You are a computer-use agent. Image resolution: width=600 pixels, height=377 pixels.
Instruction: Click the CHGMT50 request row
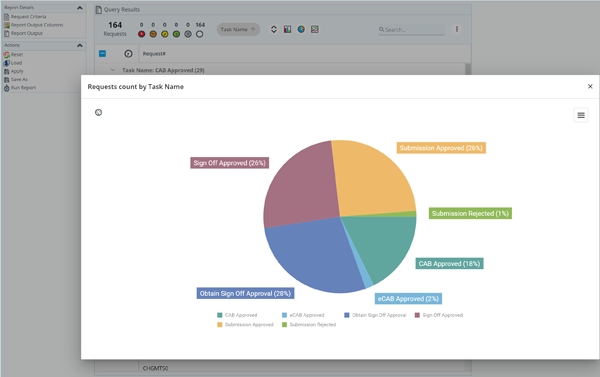click(155, 368)
